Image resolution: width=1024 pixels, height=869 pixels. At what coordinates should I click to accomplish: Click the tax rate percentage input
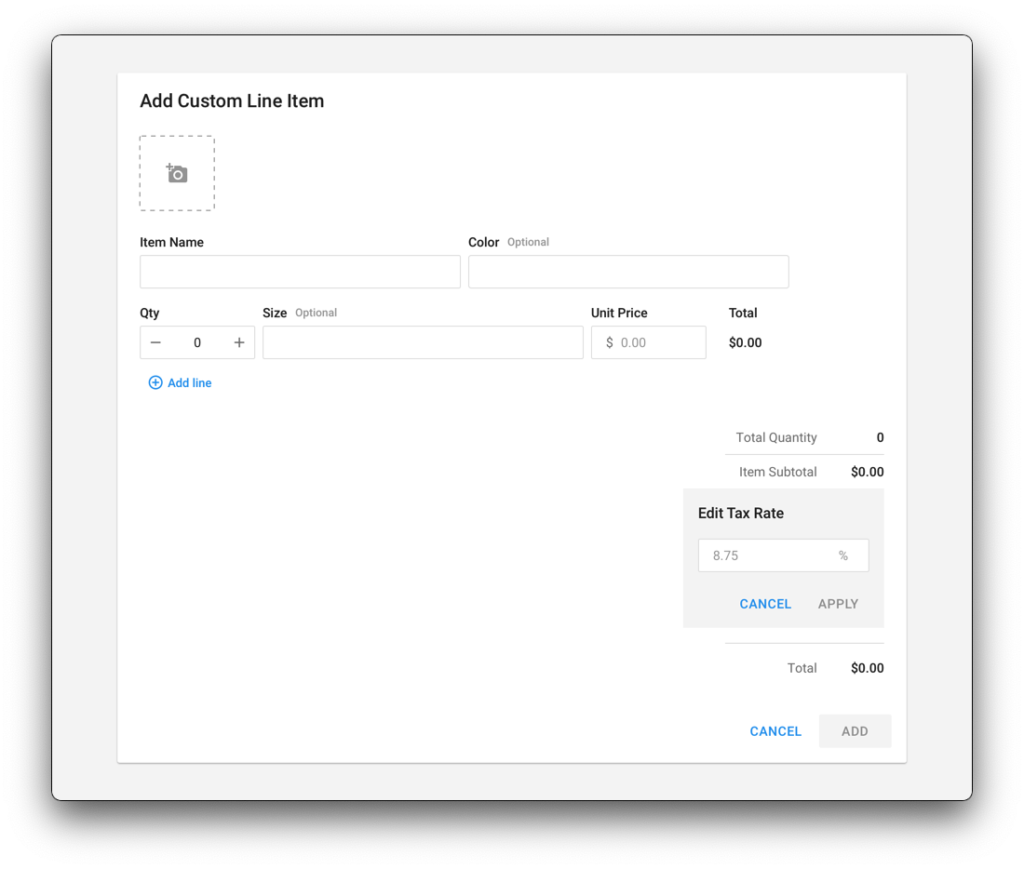coord(783,556)
